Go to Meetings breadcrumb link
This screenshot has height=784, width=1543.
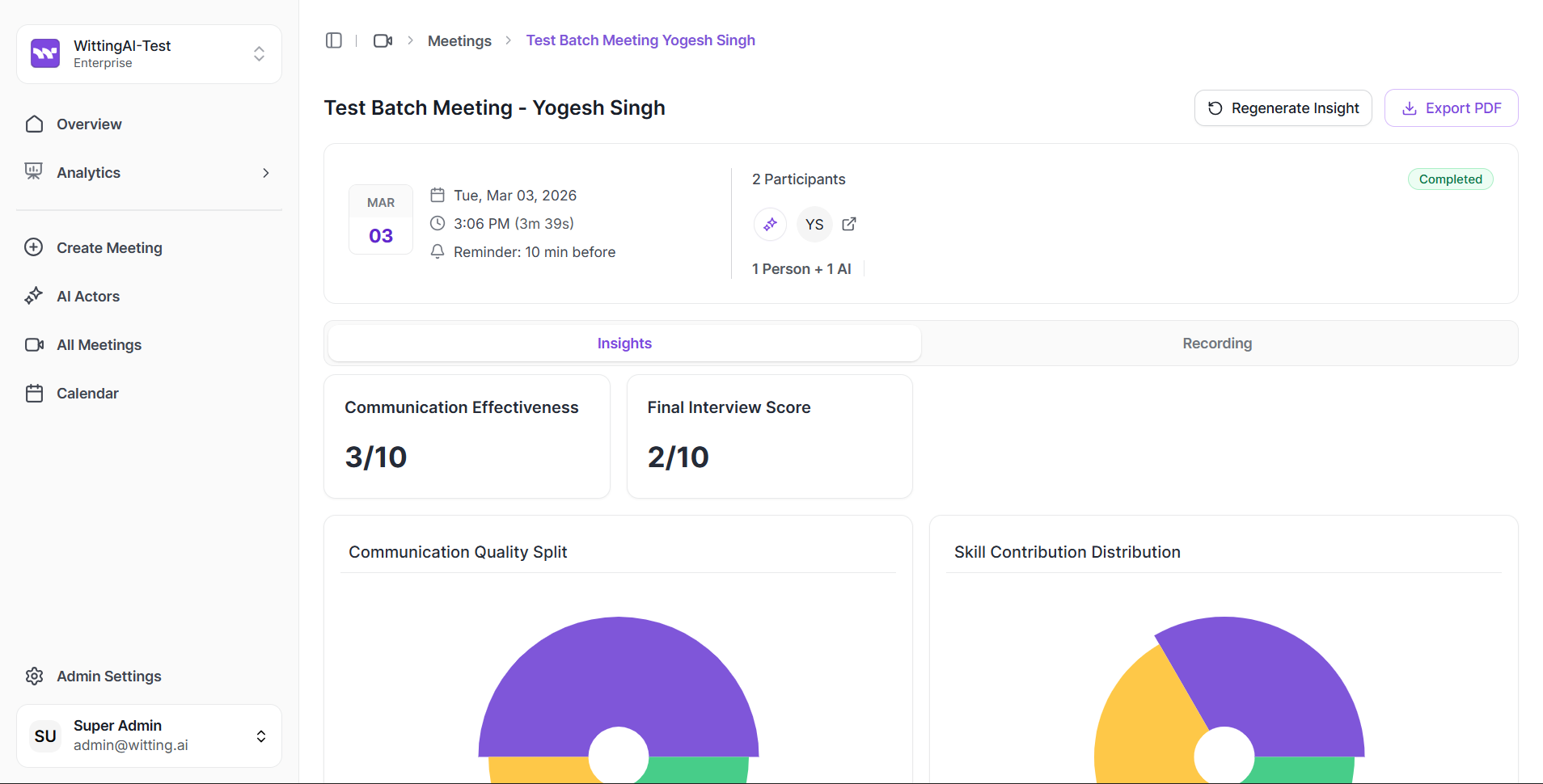tap(459, 40)
